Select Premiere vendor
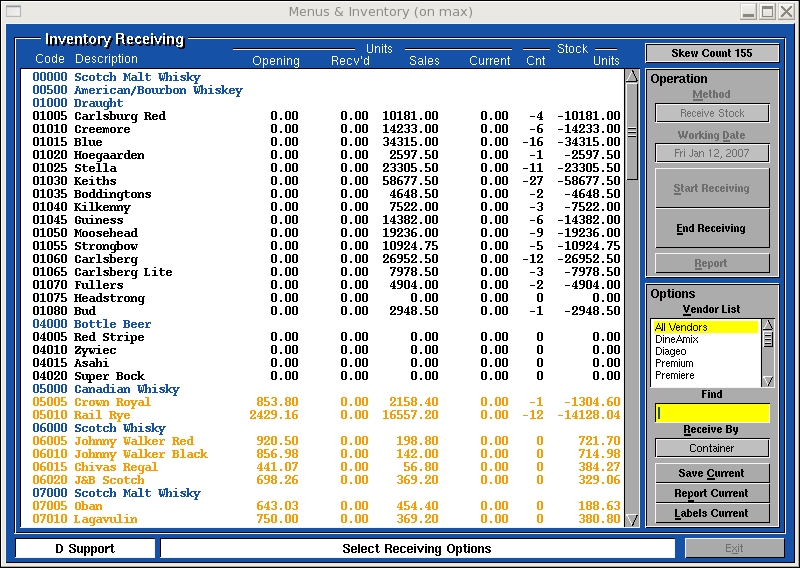The height and width of the screenshot is (568, 800). click(706, 376)
